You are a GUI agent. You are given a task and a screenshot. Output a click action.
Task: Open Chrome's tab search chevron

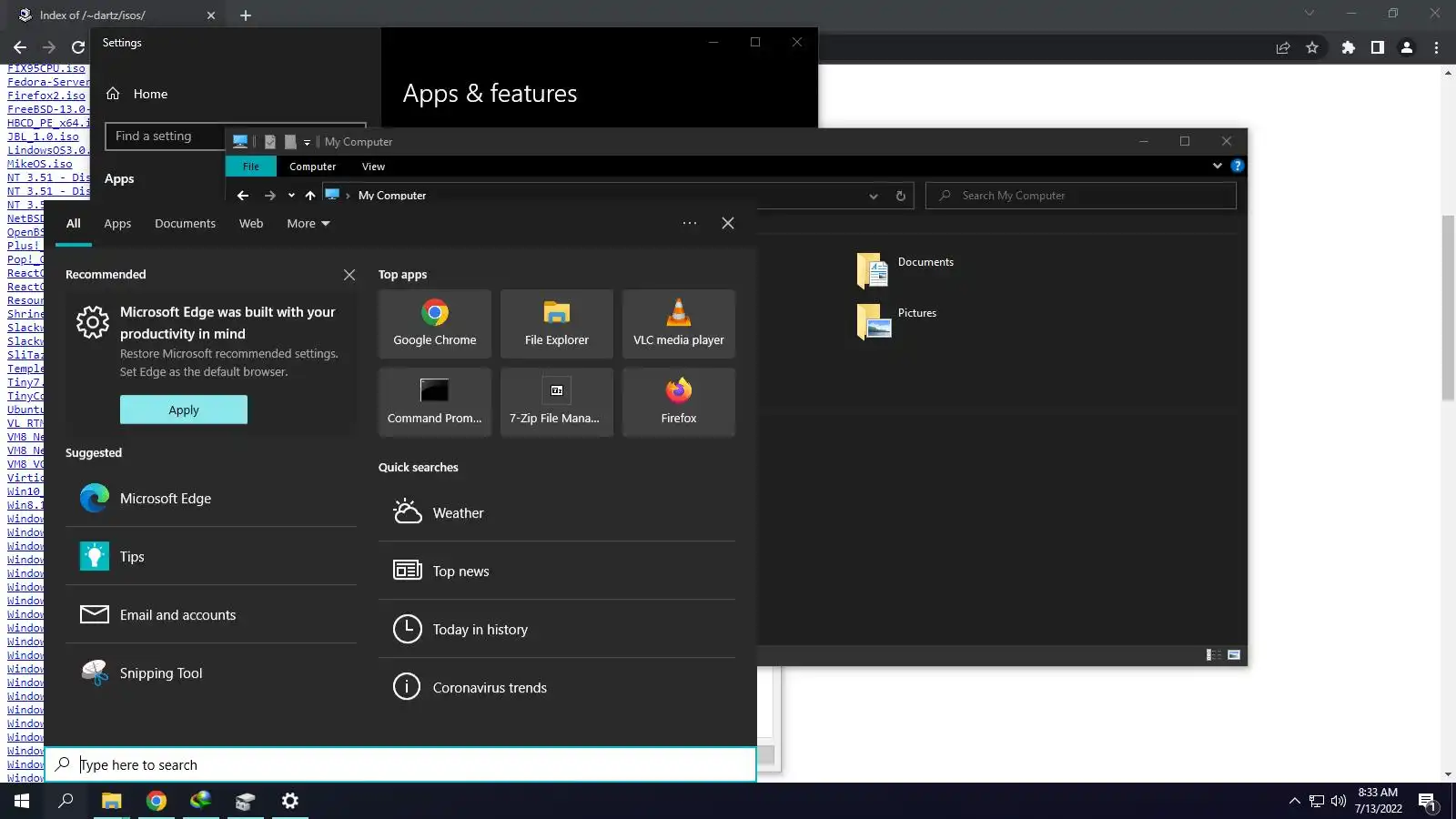(1309, 14)
